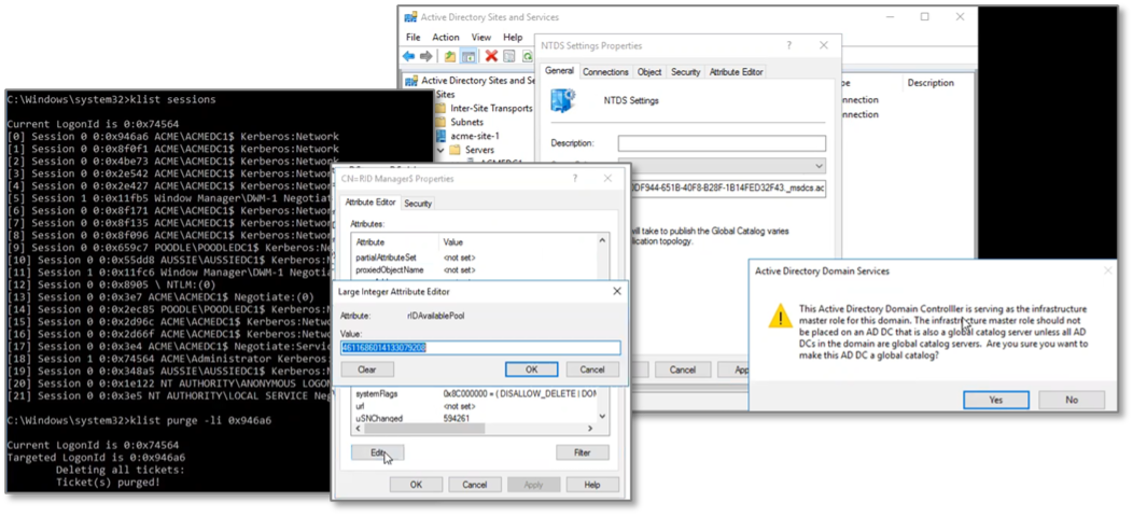
Task: Click the green Refresh toolbar icon
Action: click(528, 56)
